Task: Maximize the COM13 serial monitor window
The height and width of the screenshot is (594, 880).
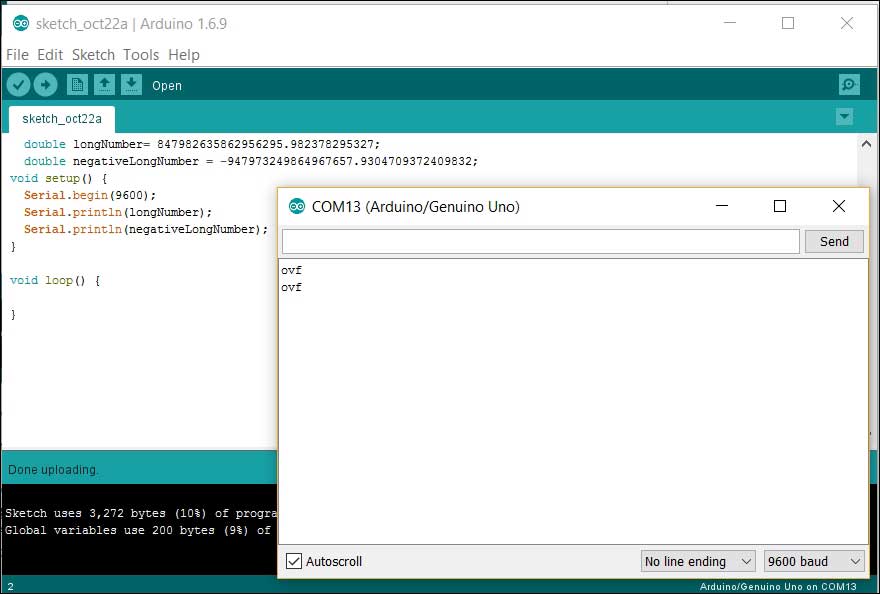Action: click(780, 206)
